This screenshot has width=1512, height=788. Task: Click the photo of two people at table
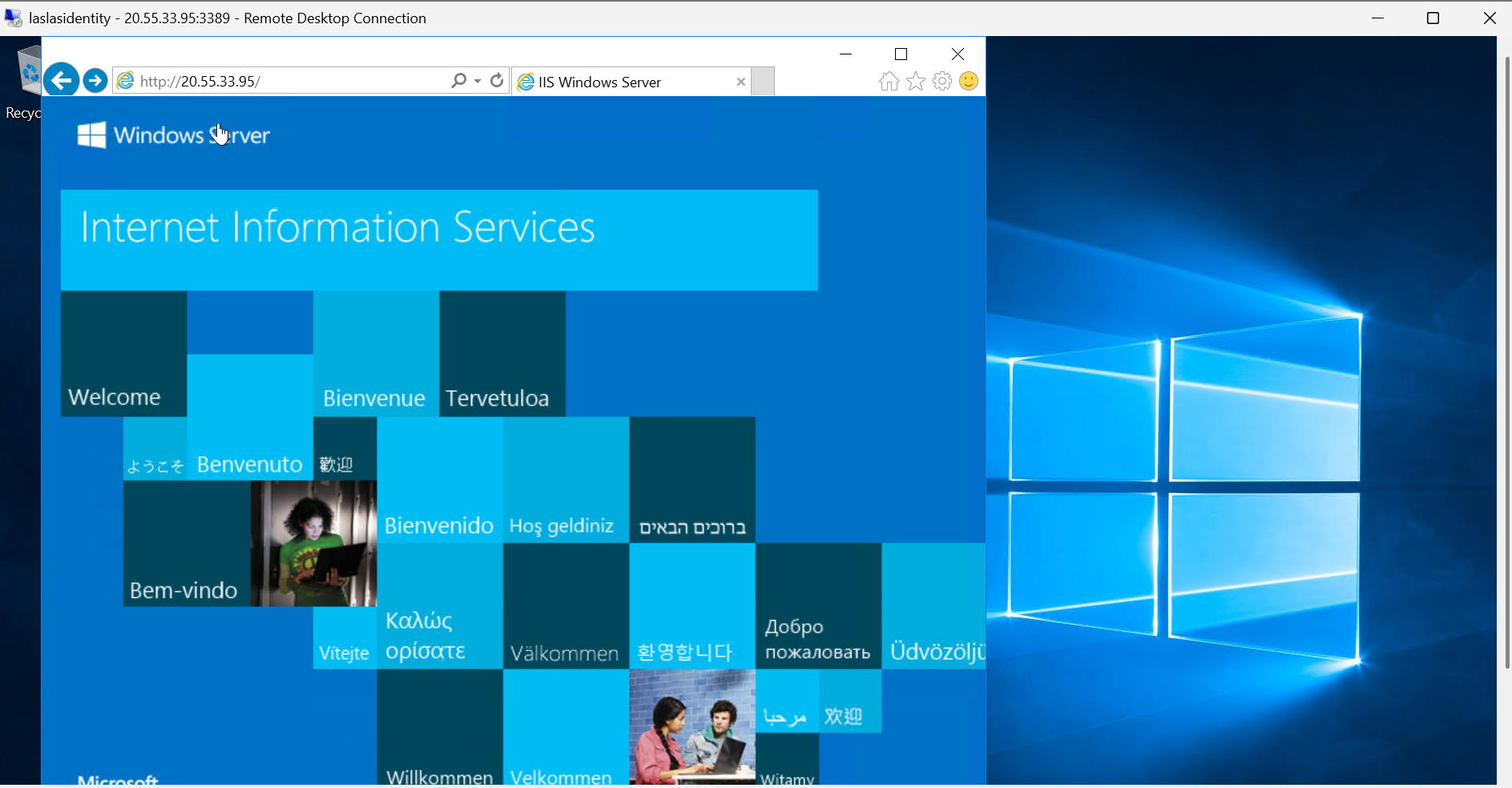(692, 727)
